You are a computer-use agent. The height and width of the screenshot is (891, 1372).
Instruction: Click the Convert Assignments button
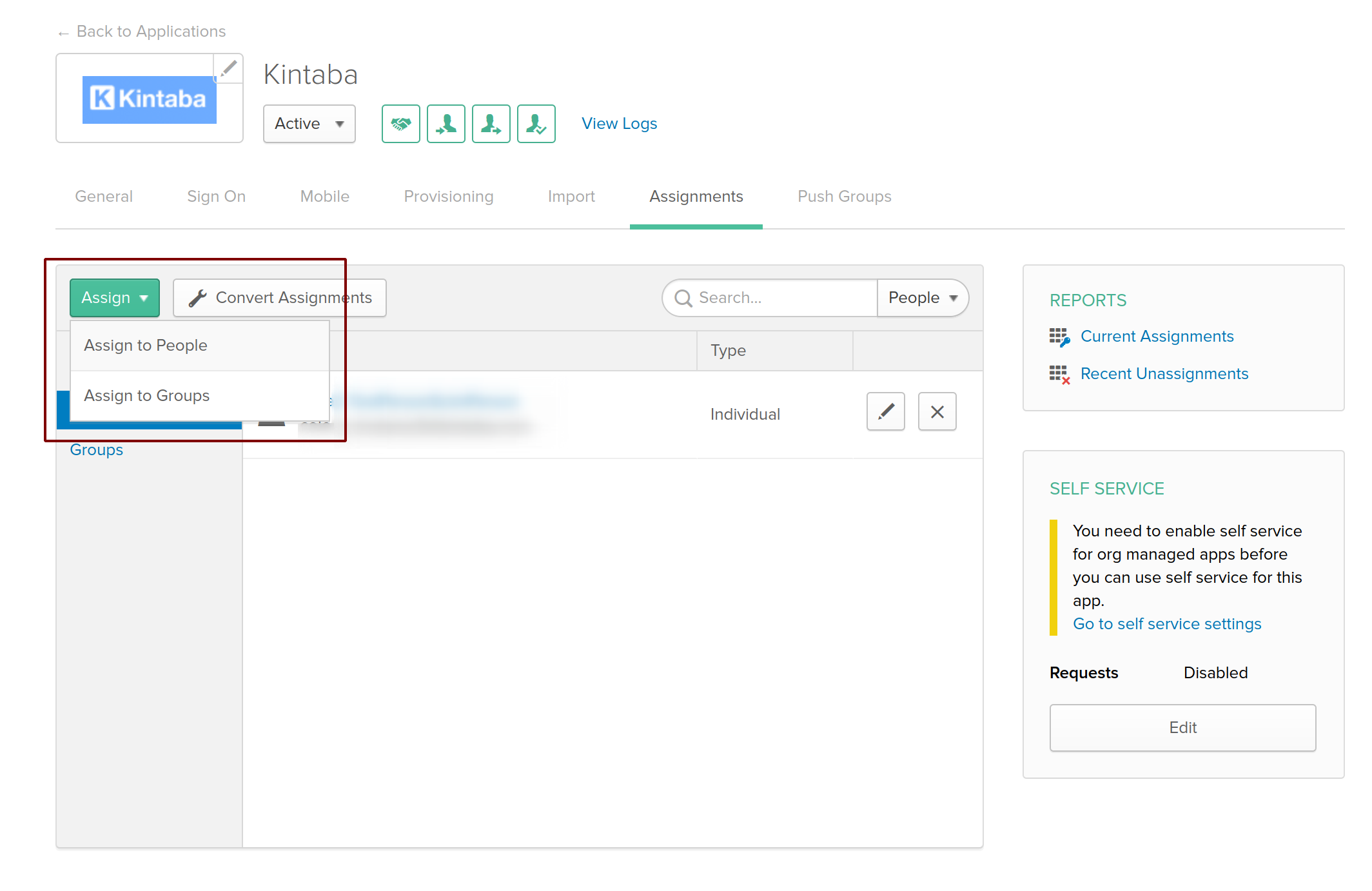point(280,298)
